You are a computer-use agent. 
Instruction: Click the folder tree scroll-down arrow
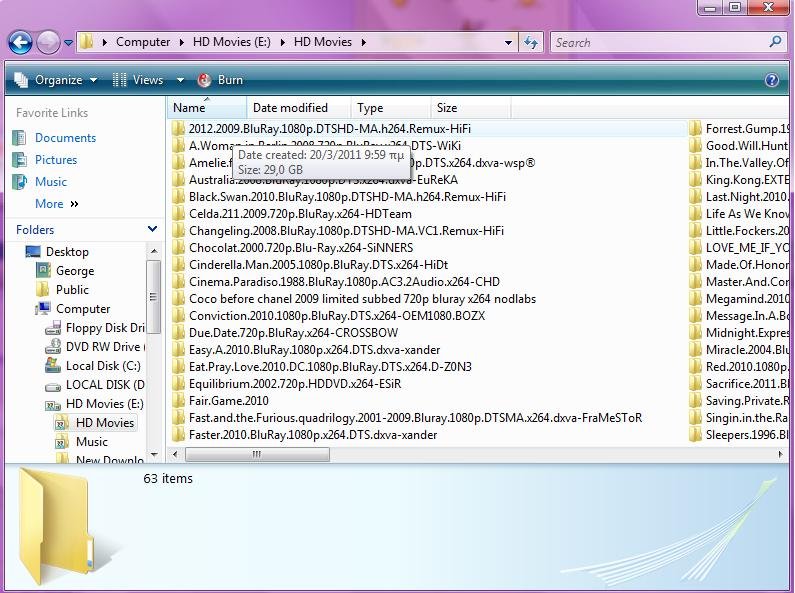coord(154,455)
